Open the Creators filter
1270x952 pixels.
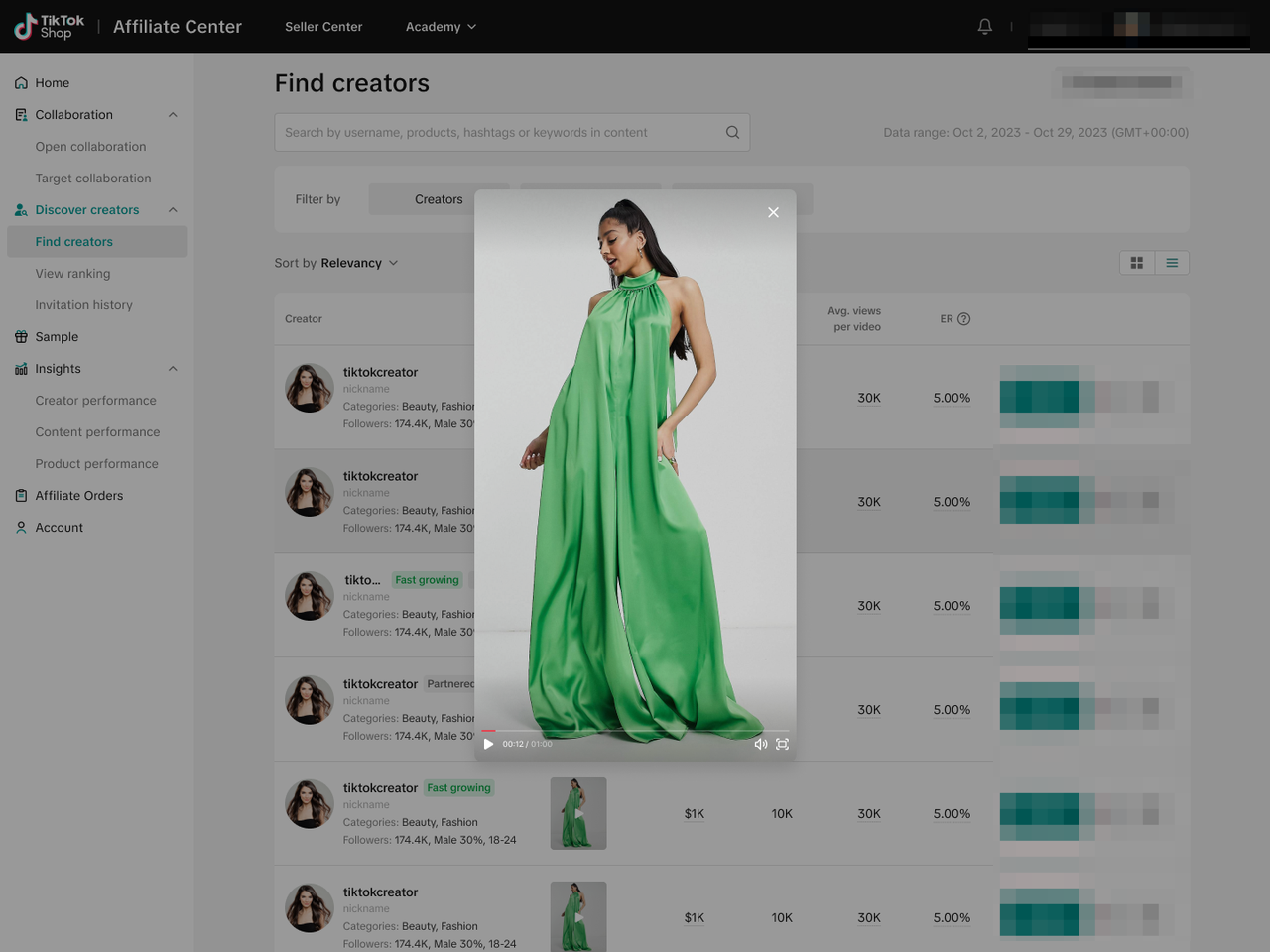coord(438,199)
